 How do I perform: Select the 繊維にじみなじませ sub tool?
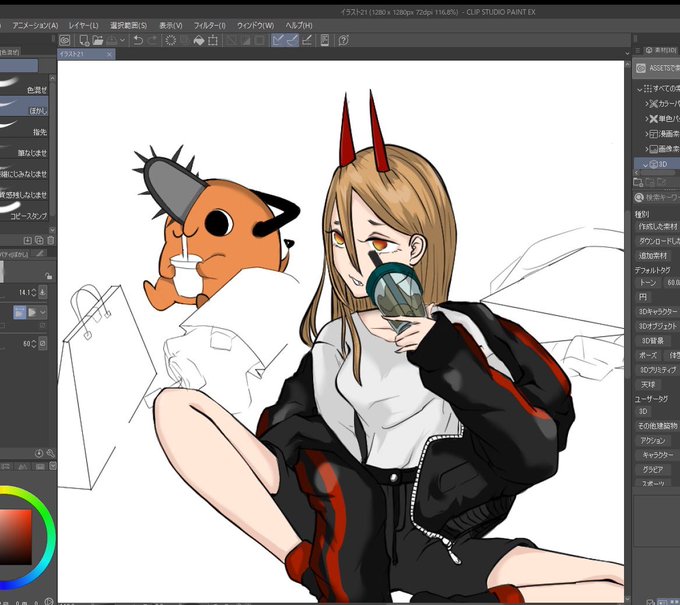click(24, 170)
